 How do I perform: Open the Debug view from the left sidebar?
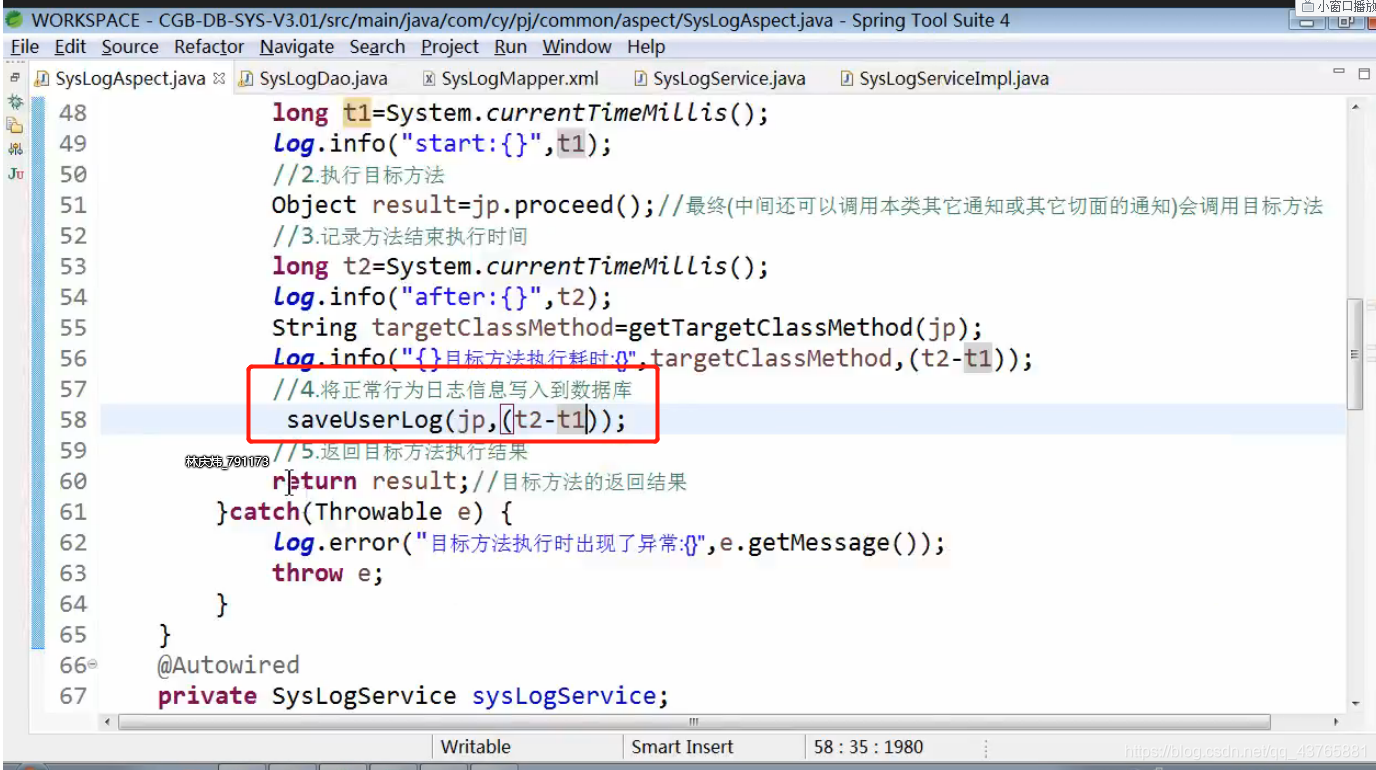[15, 102]
